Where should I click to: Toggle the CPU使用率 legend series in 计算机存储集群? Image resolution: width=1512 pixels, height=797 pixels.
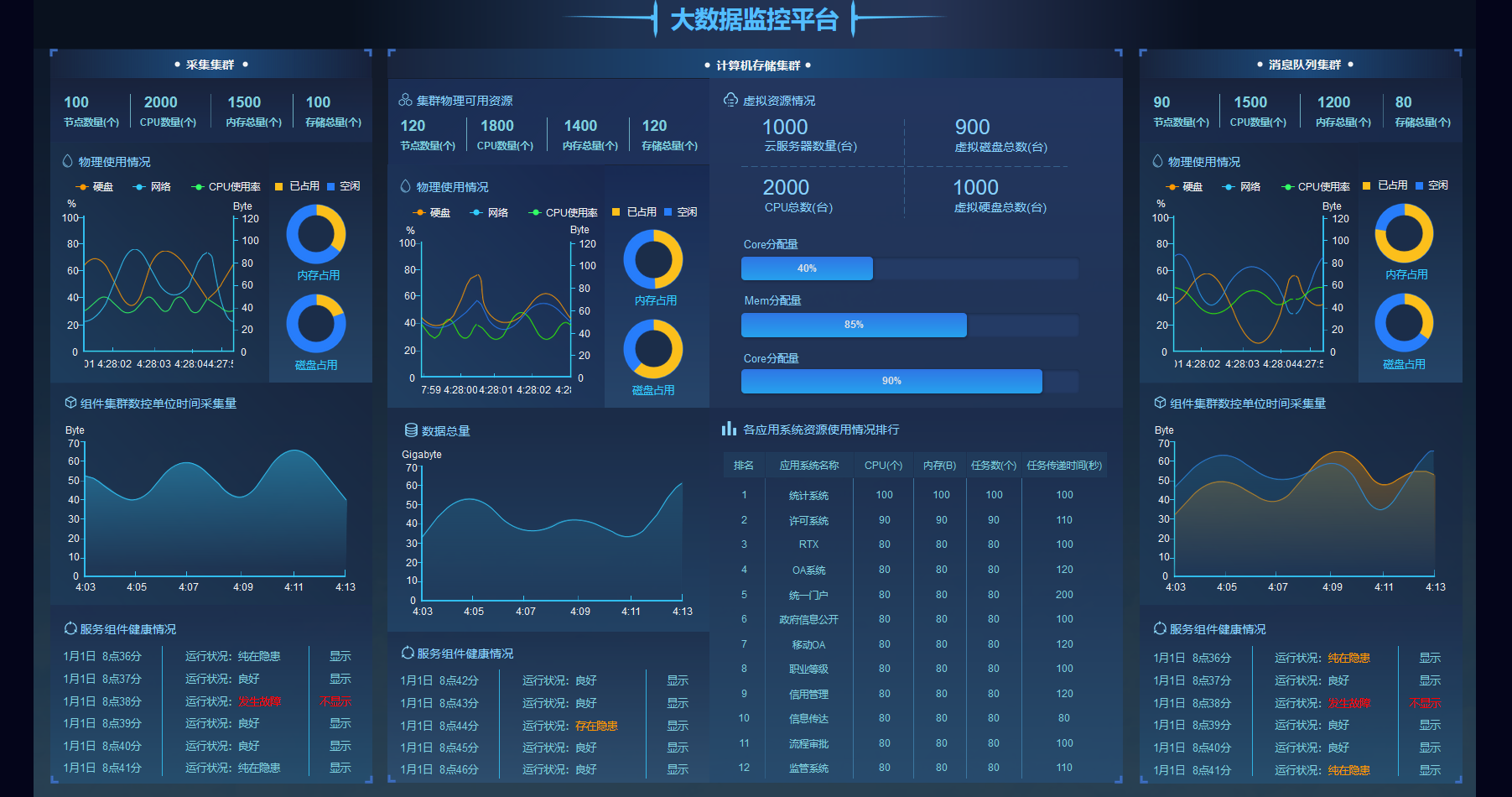point(563,212)
